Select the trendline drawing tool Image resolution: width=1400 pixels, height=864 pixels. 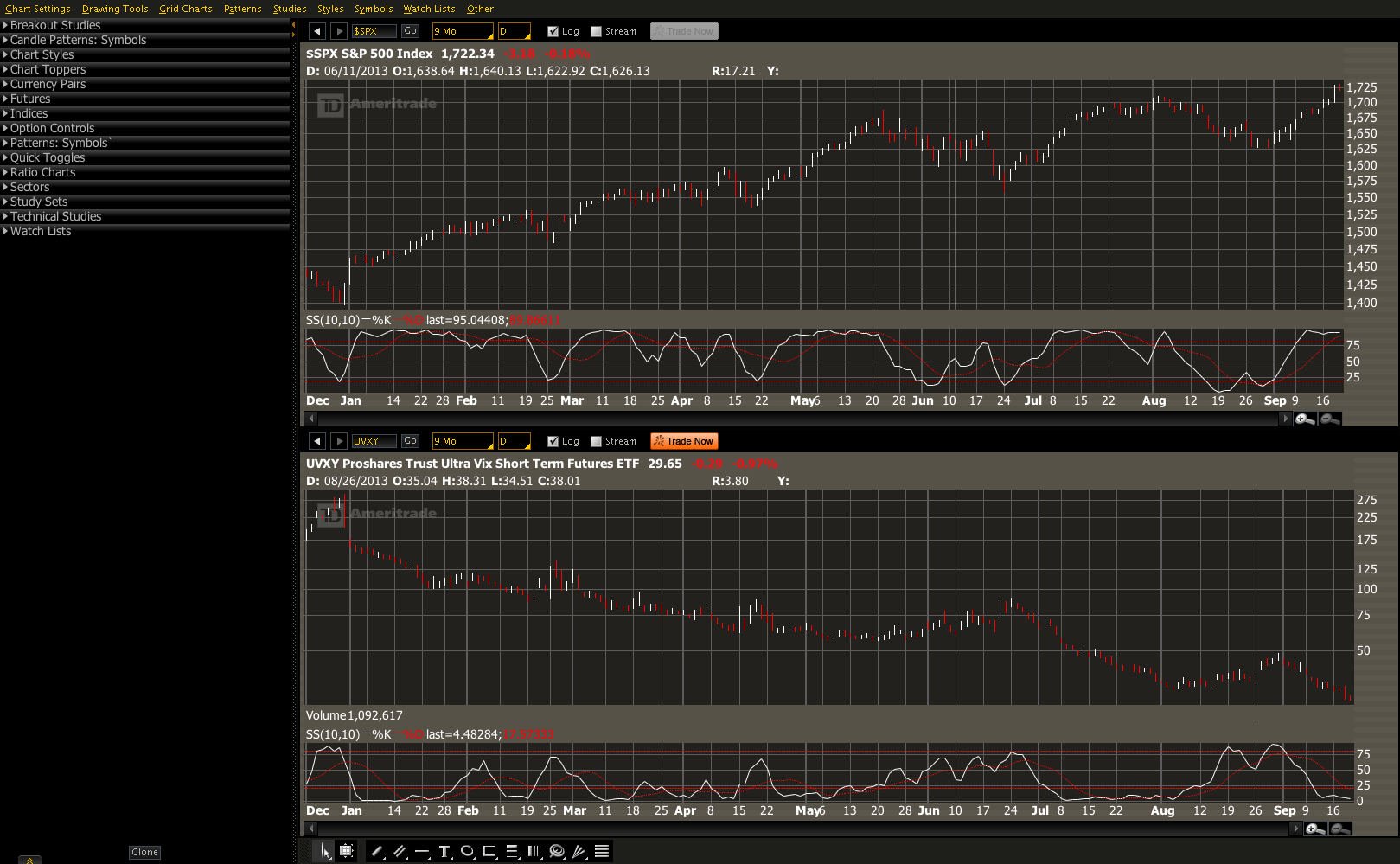[x=377, y=851]
